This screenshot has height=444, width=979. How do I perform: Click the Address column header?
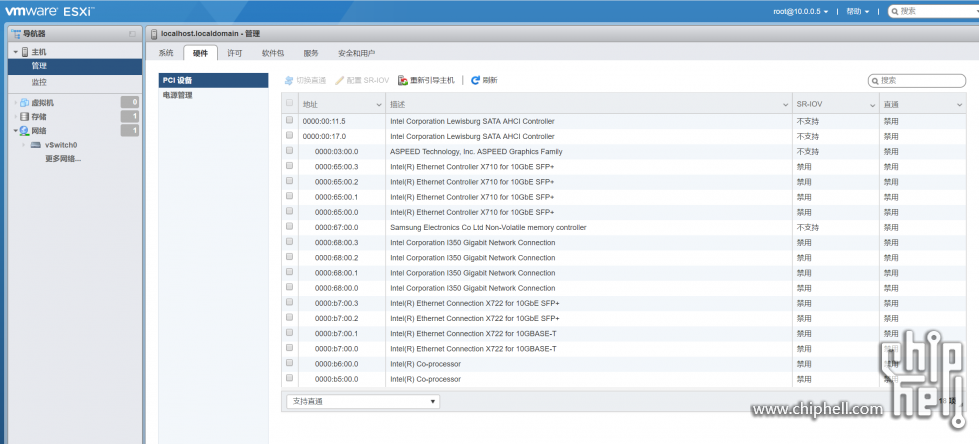point(342,105)
